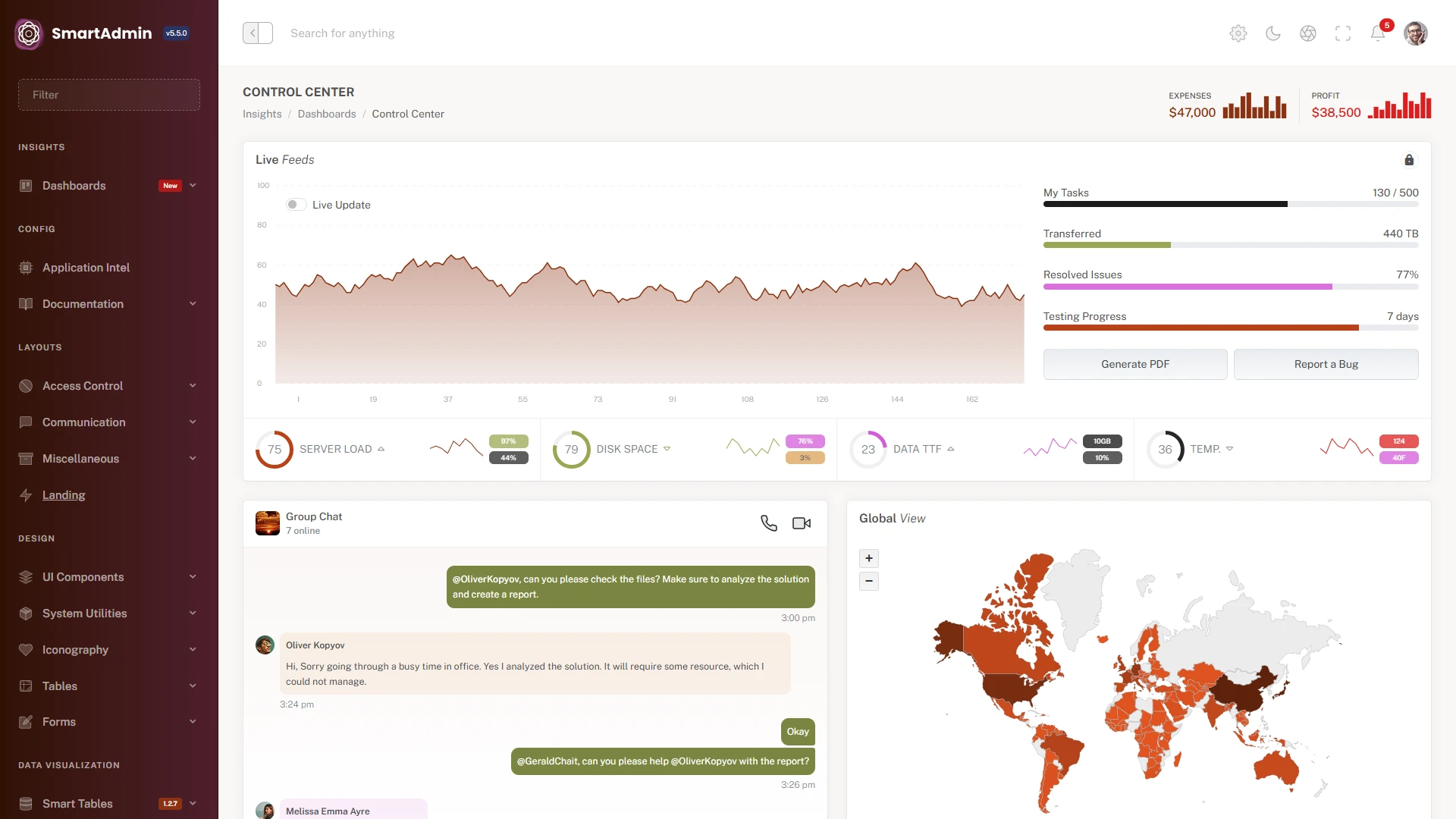Screen dimensions: 1456x819
Task: Open the Iconography menu item
Action: pos(109,650)
